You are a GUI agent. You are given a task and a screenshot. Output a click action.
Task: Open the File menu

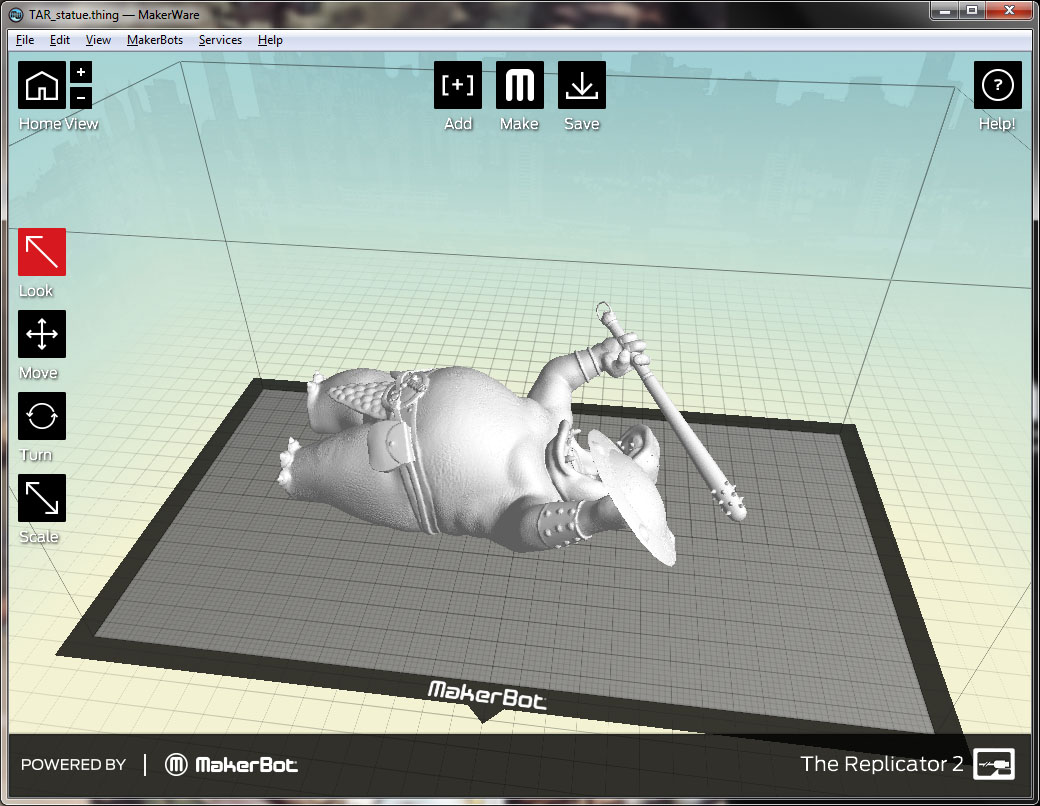pyautogui.click(x=25, y=40)
